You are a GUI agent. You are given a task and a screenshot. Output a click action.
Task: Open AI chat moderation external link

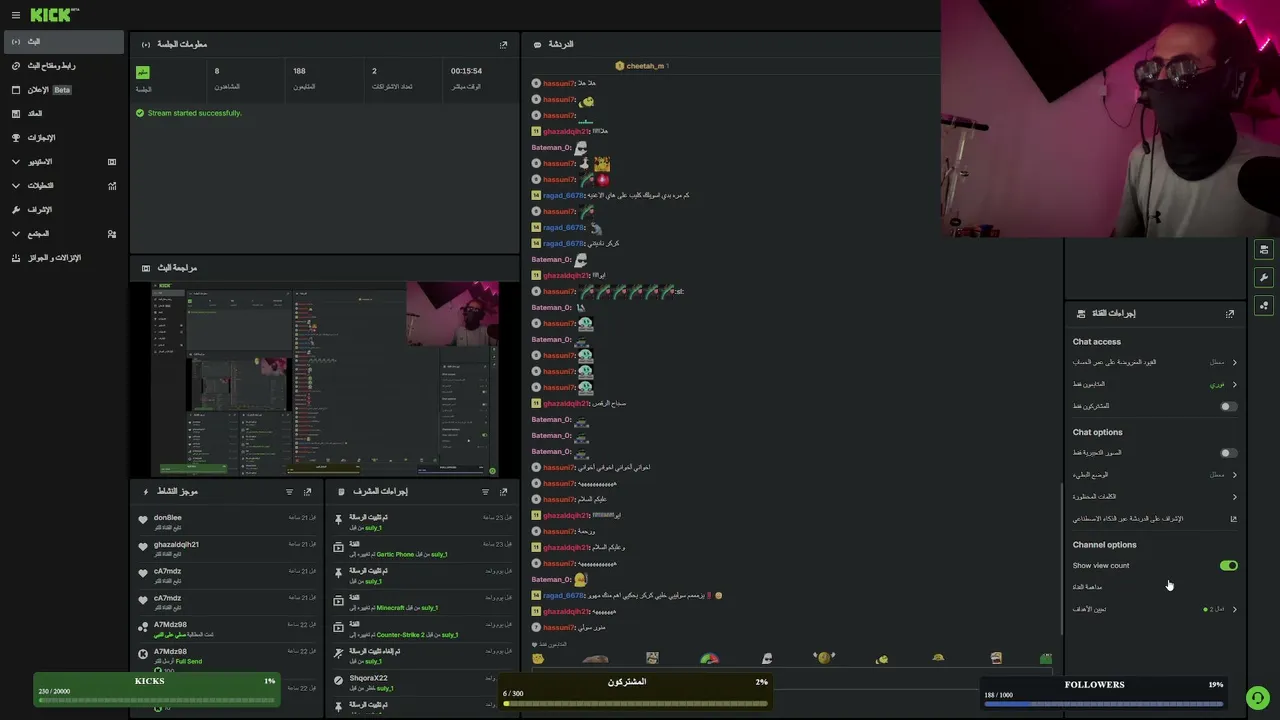1233,519
